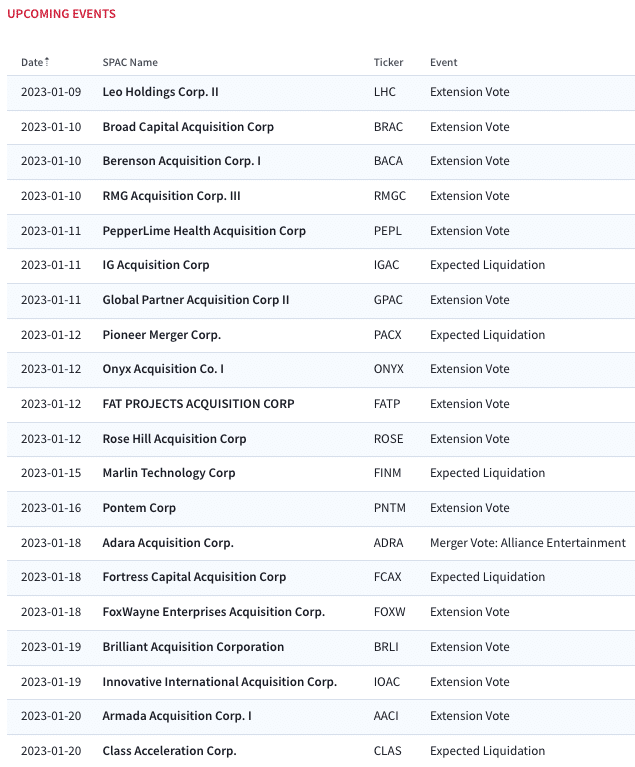Click Merger Vote: Alliance Entertainment event

tap(528, 543)
